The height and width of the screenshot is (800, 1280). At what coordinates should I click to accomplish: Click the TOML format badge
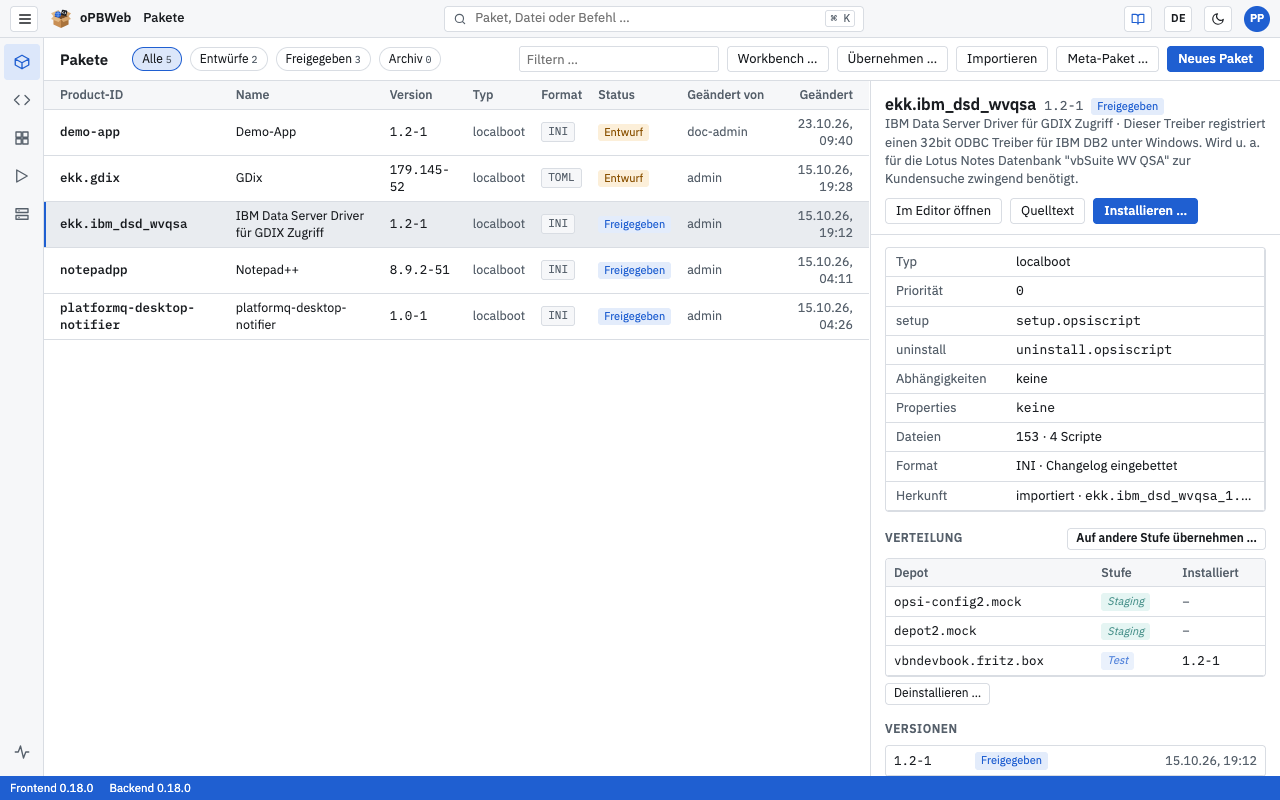[x=561, y=178]
